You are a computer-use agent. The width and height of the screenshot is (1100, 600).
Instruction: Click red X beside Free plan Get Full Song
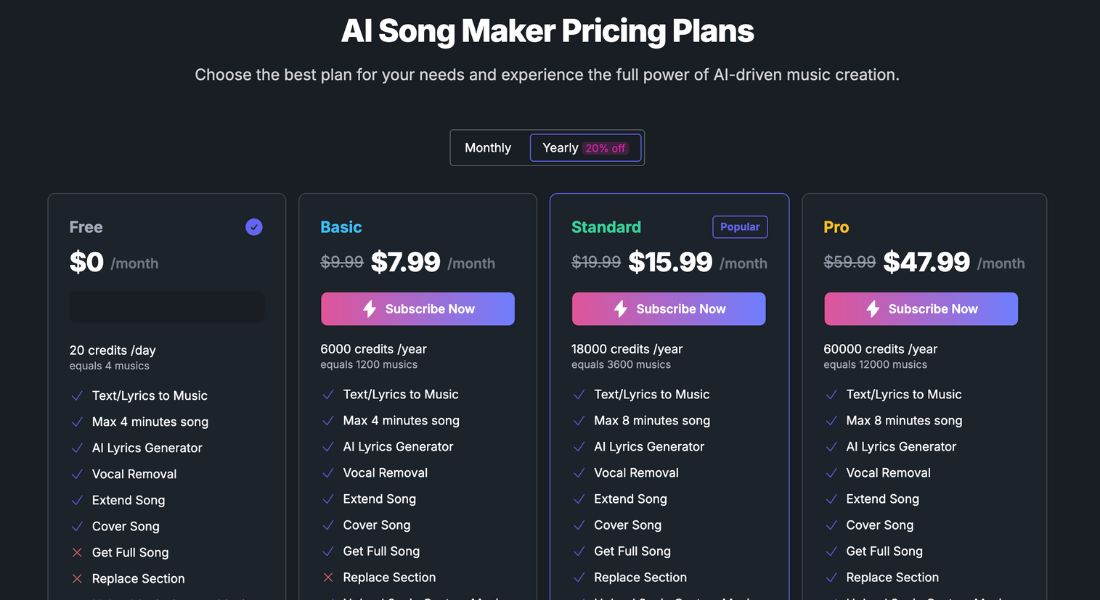coord(77,552)
